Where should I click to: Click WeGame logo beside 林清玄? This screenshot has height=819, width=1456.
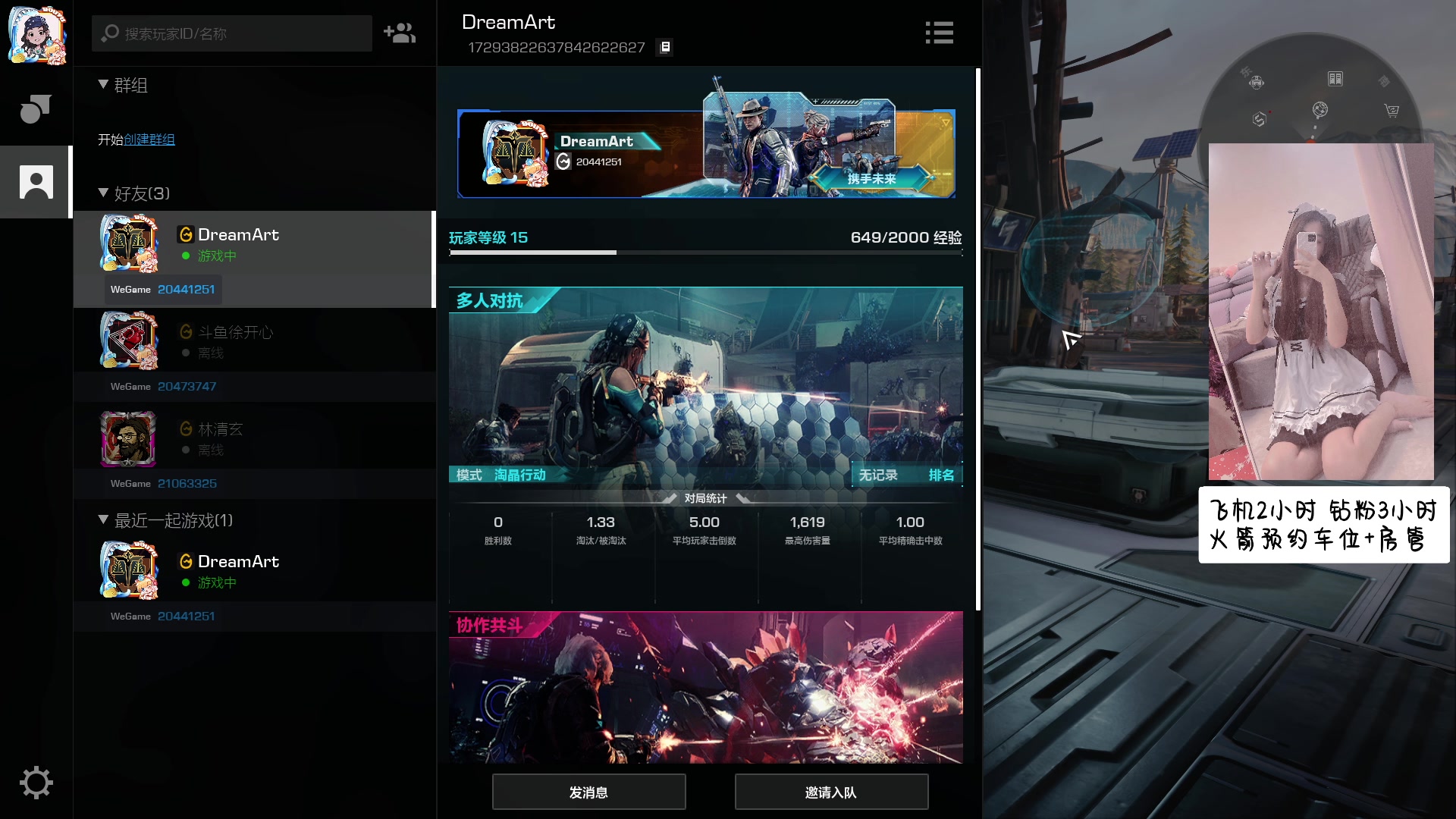tap(186, 428)
